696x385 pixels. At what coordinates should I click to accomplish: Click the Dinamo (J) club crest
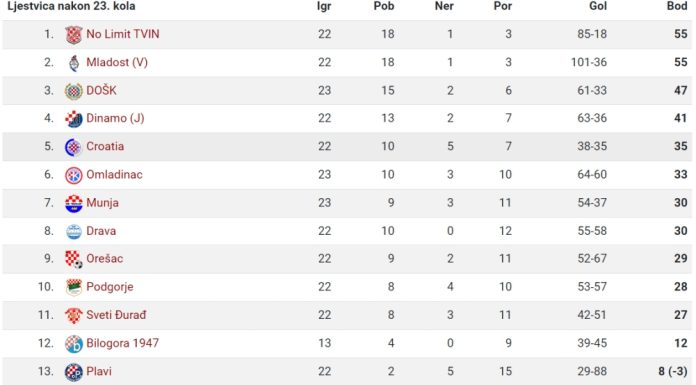point(74,119)
